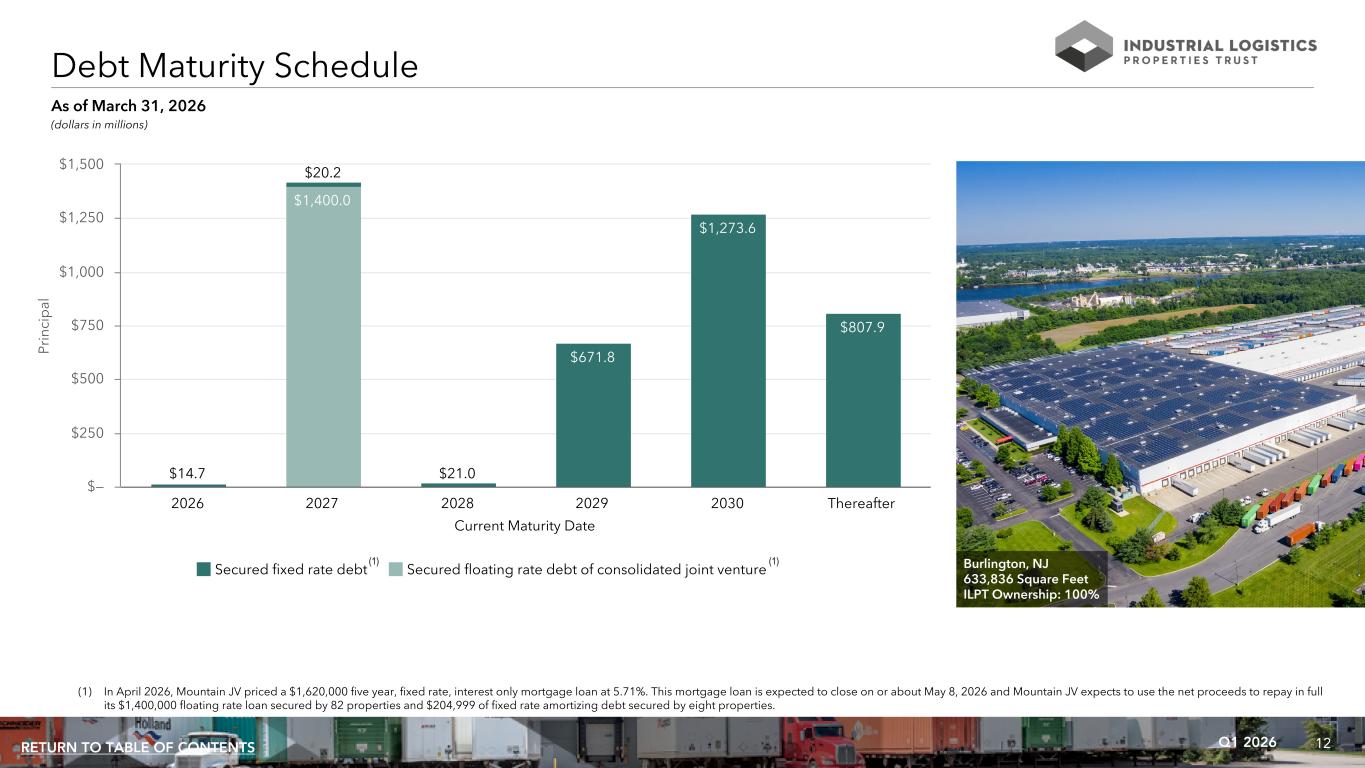Click the light green floating rate debt legend swatch
Viewport: 1365px width, 768px height.
[x=395, y=569]
